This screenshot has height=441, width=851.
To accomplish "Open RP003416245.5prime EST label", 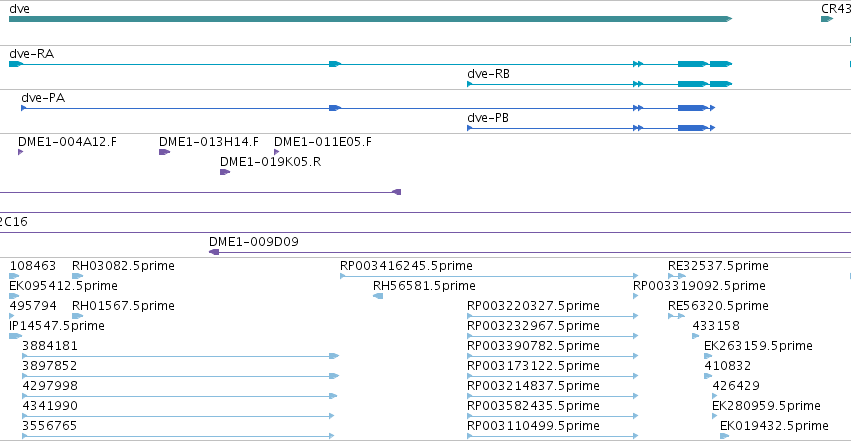I will (407, 266).
